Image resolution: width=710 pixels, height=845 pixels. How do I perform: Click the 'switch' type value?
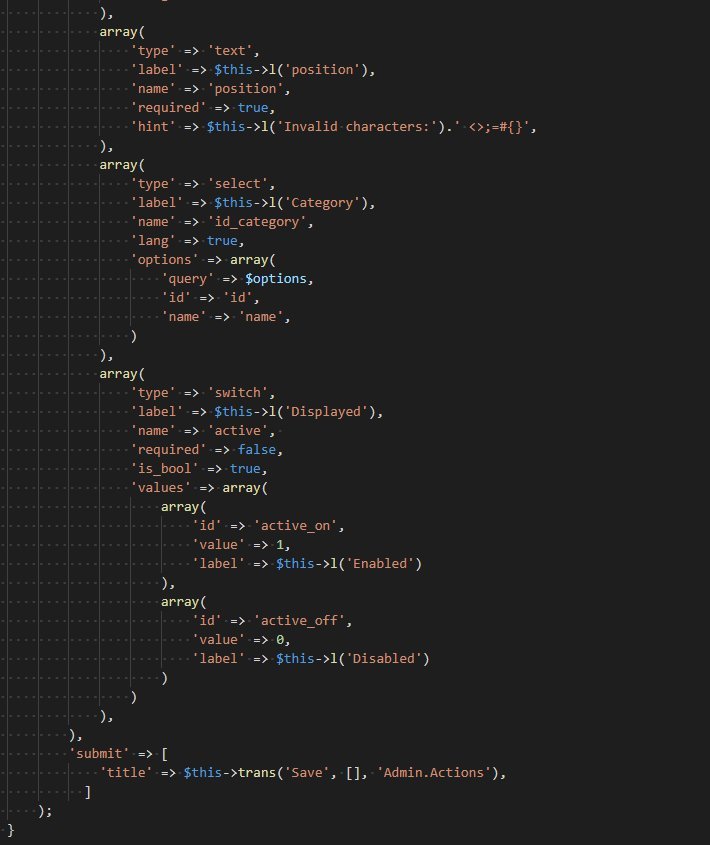click(x=238, y=393)
